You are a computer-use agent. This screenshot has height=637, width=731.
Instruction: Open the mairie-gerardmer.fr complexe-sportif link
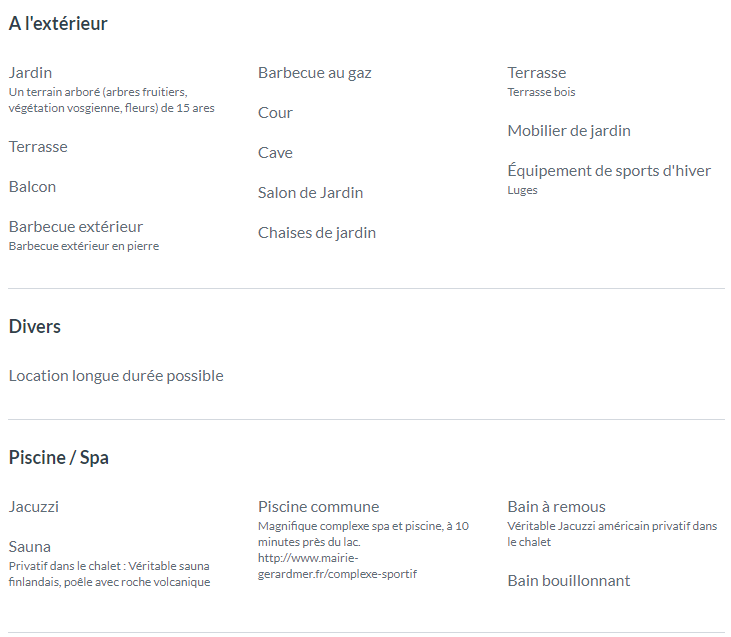[x=337, y=566]
